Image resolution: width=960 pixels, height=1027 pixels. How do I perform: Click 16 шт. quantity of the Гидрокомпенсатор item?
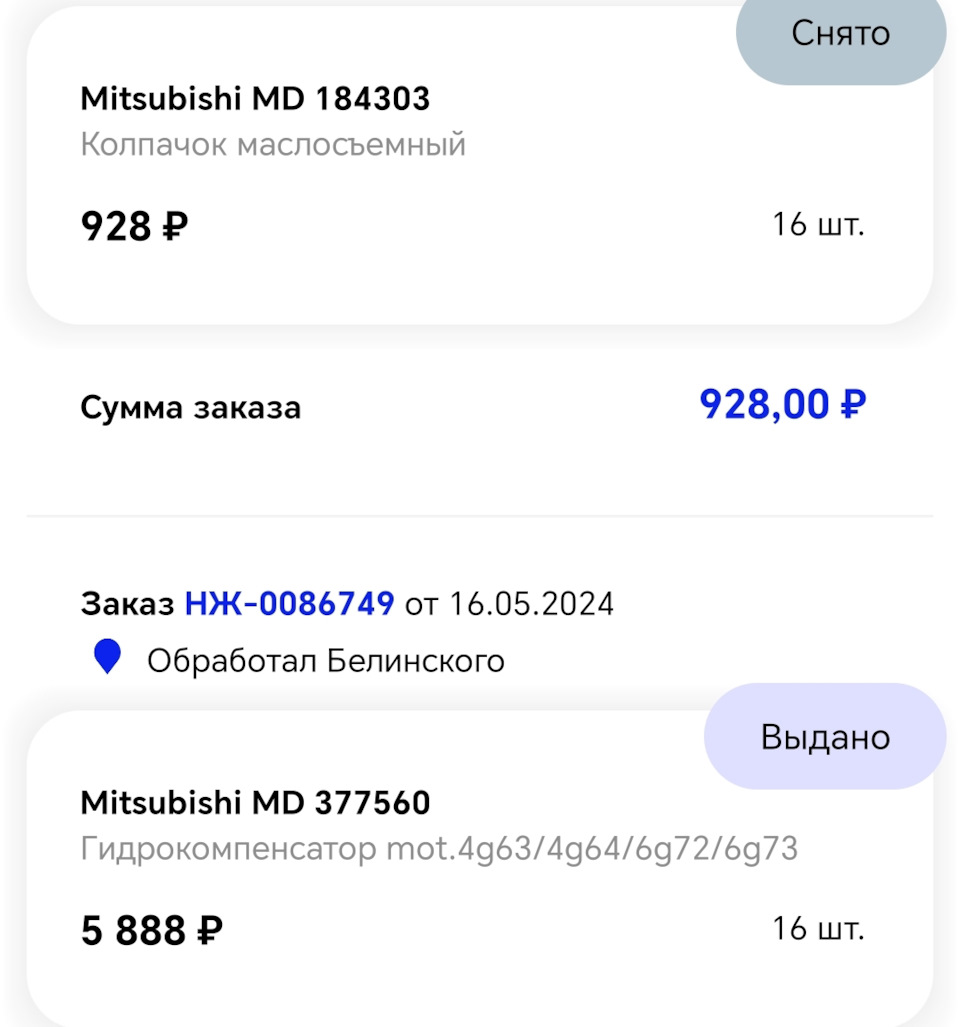tap(817, 928)
